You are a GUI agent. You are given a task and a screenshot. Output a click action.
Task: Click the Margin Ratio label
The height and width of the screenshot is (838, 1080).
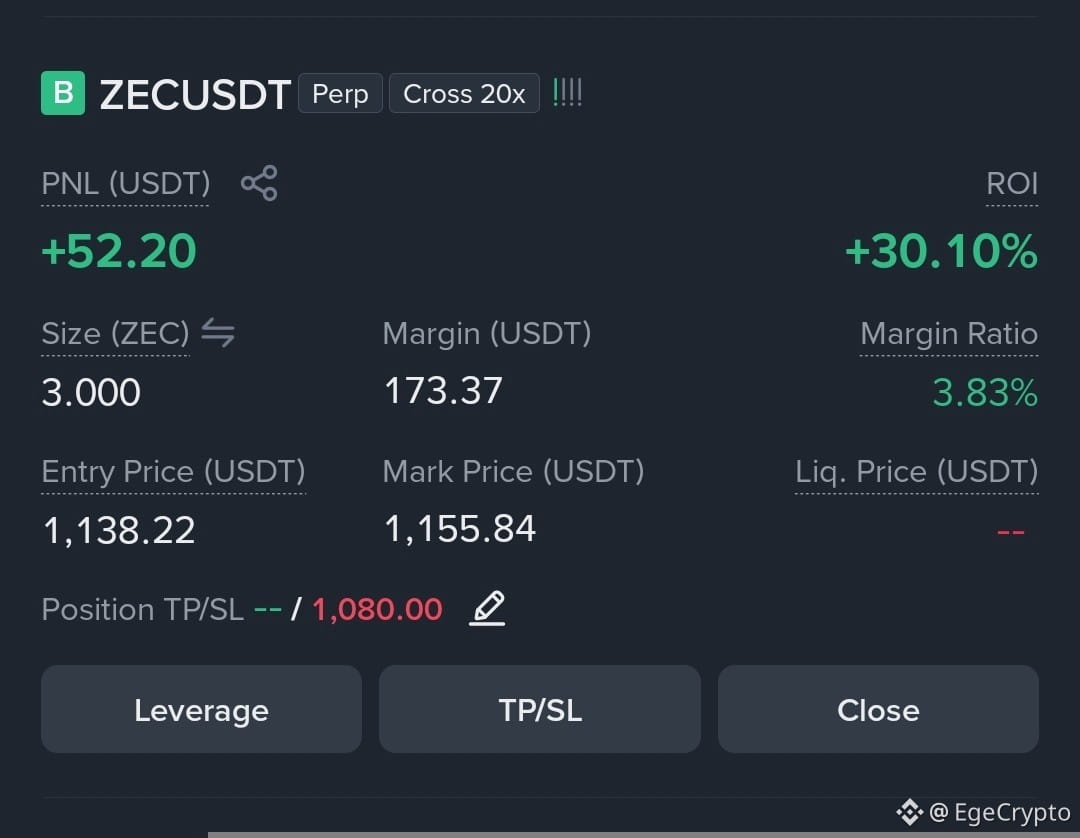click(x=949, y=334)
